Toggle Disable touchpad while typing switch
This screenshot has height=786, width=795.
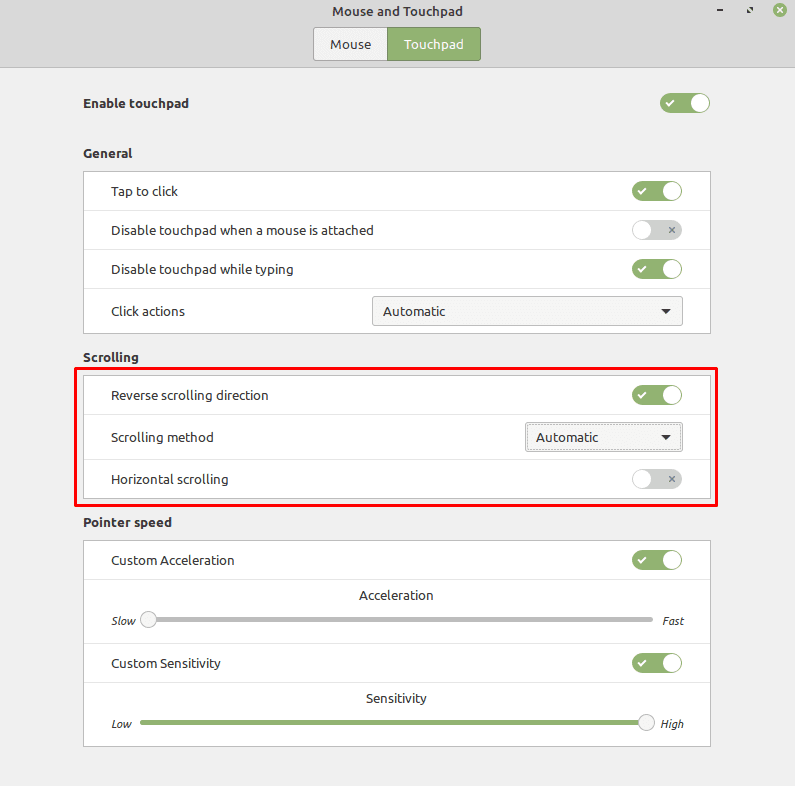pyautogui.click(x=657, y=269)
